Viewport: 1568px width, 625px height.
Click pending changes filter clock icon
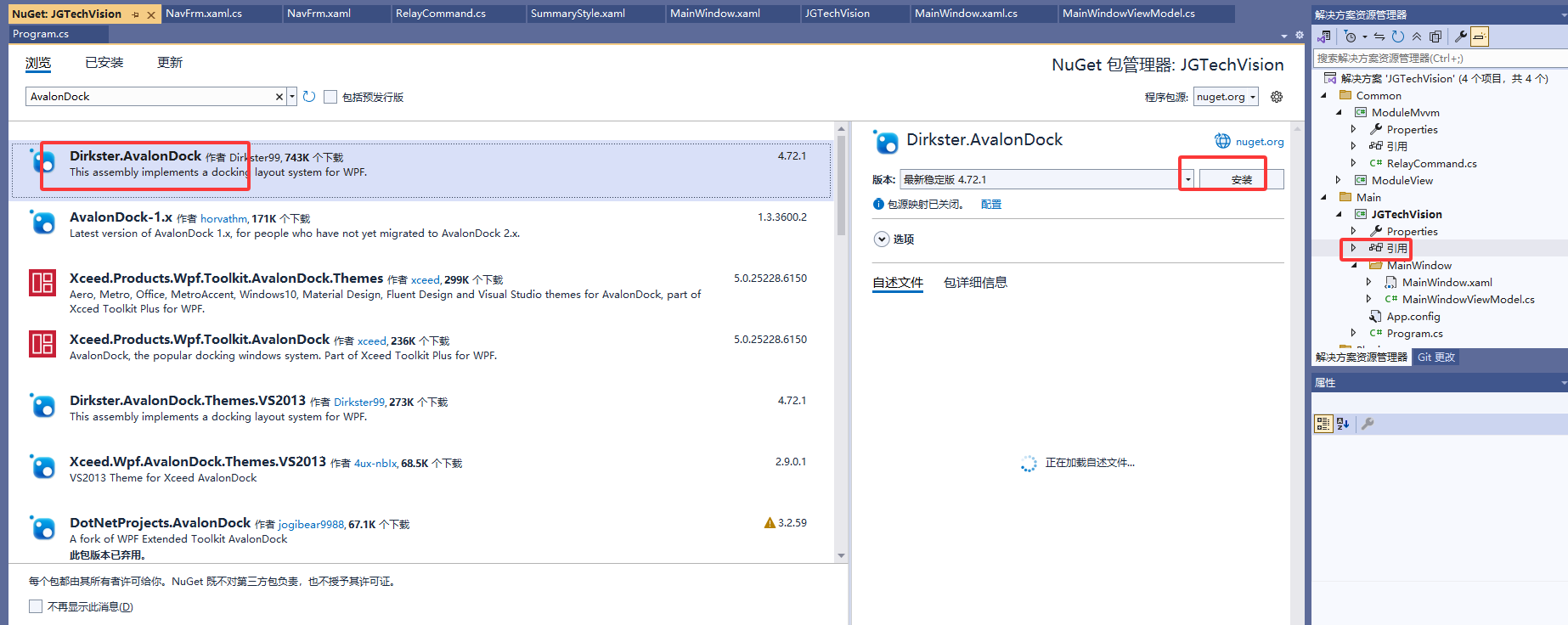(1351, 37)
